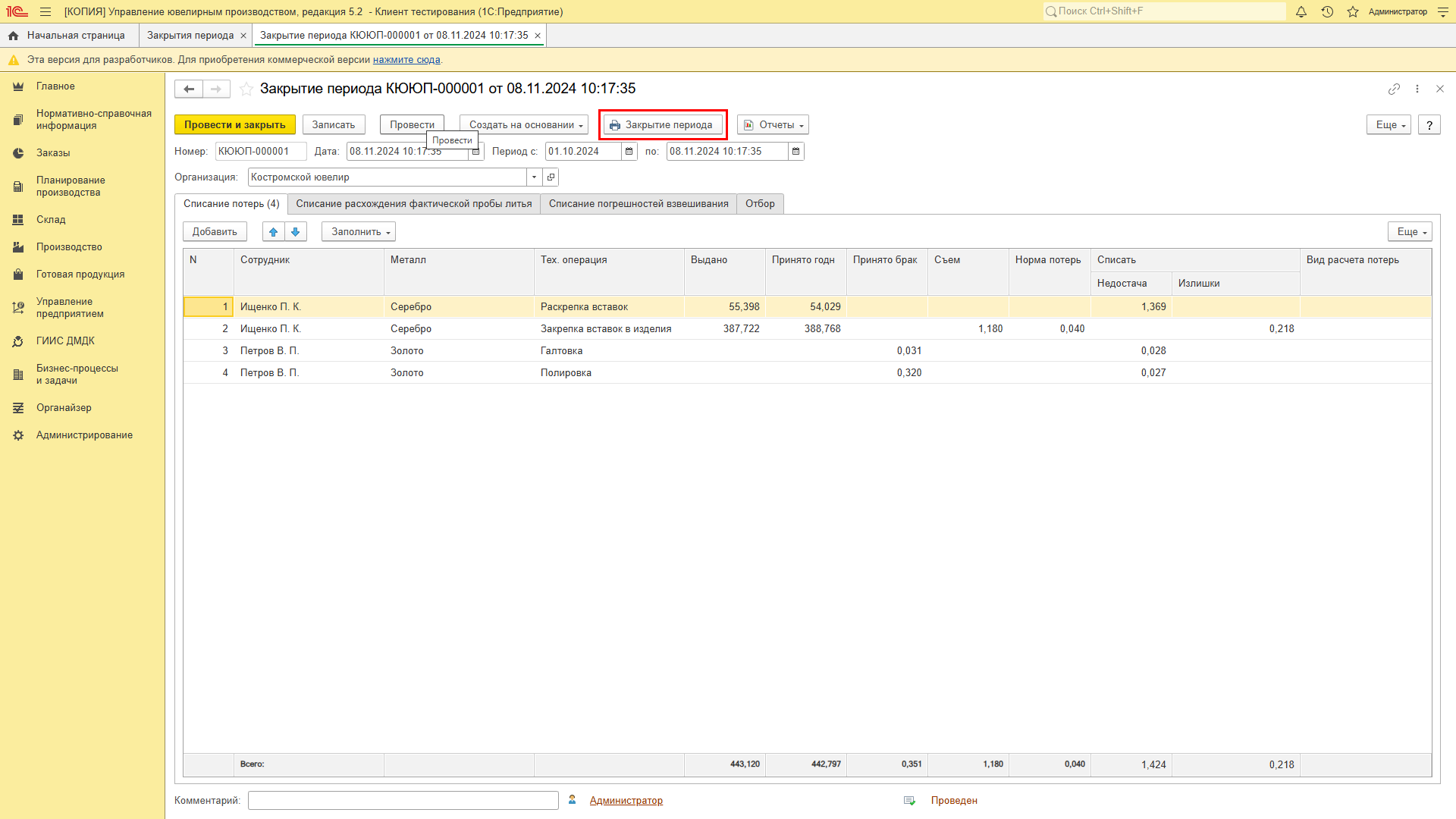Select Списание потерь (4) tab

pyautogui.click(x=231, y=204)
